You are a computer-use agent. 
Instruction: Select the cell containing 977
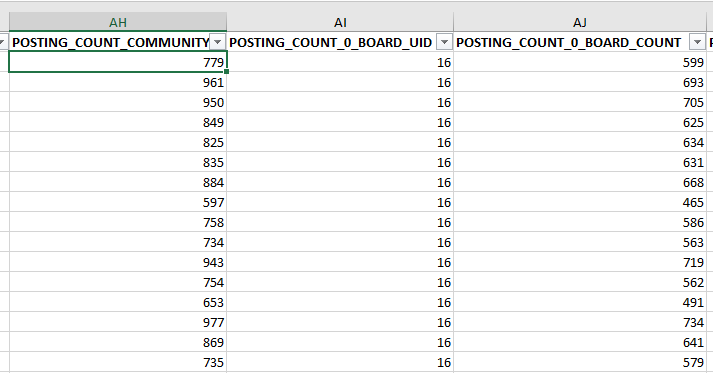coord(118,323)
